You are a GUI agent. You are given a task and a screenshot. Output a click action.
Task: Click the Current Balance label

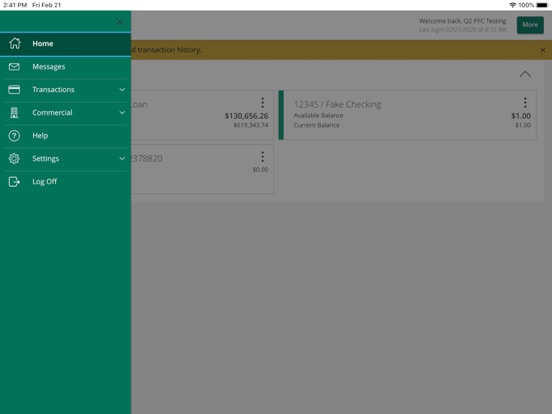tap(316, 125)
